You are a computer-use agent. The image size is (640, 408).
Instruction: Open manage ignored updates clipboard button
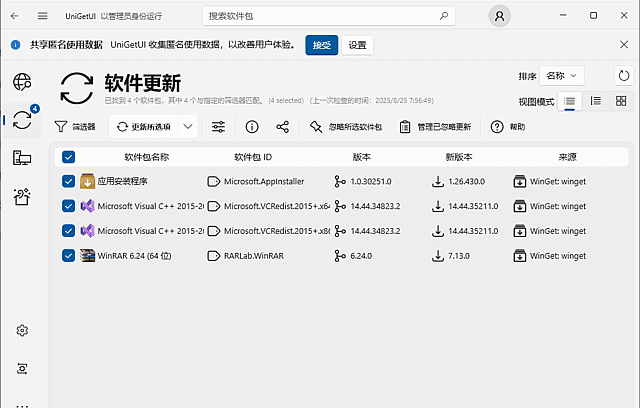tap(435, 126)
